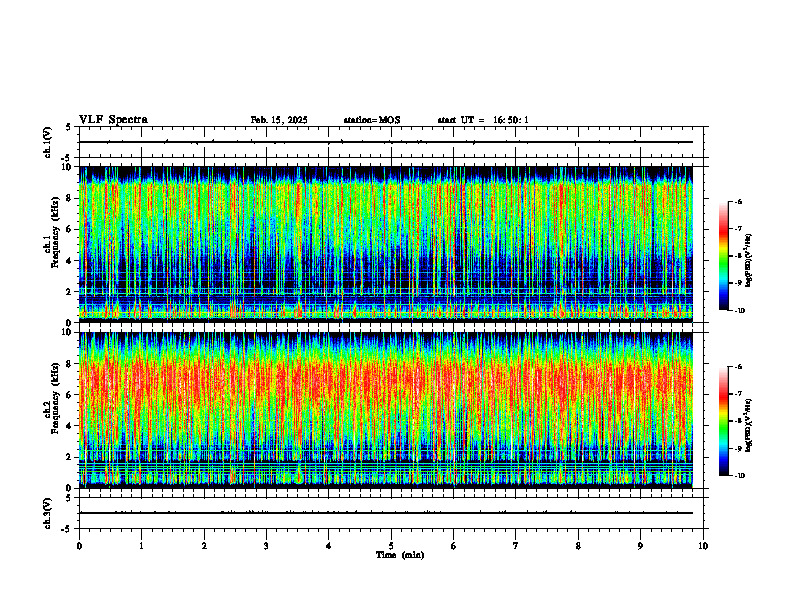Click the time axis tick label "3"
The height and width of the screenshot is (612, 792).
[266, 546]
